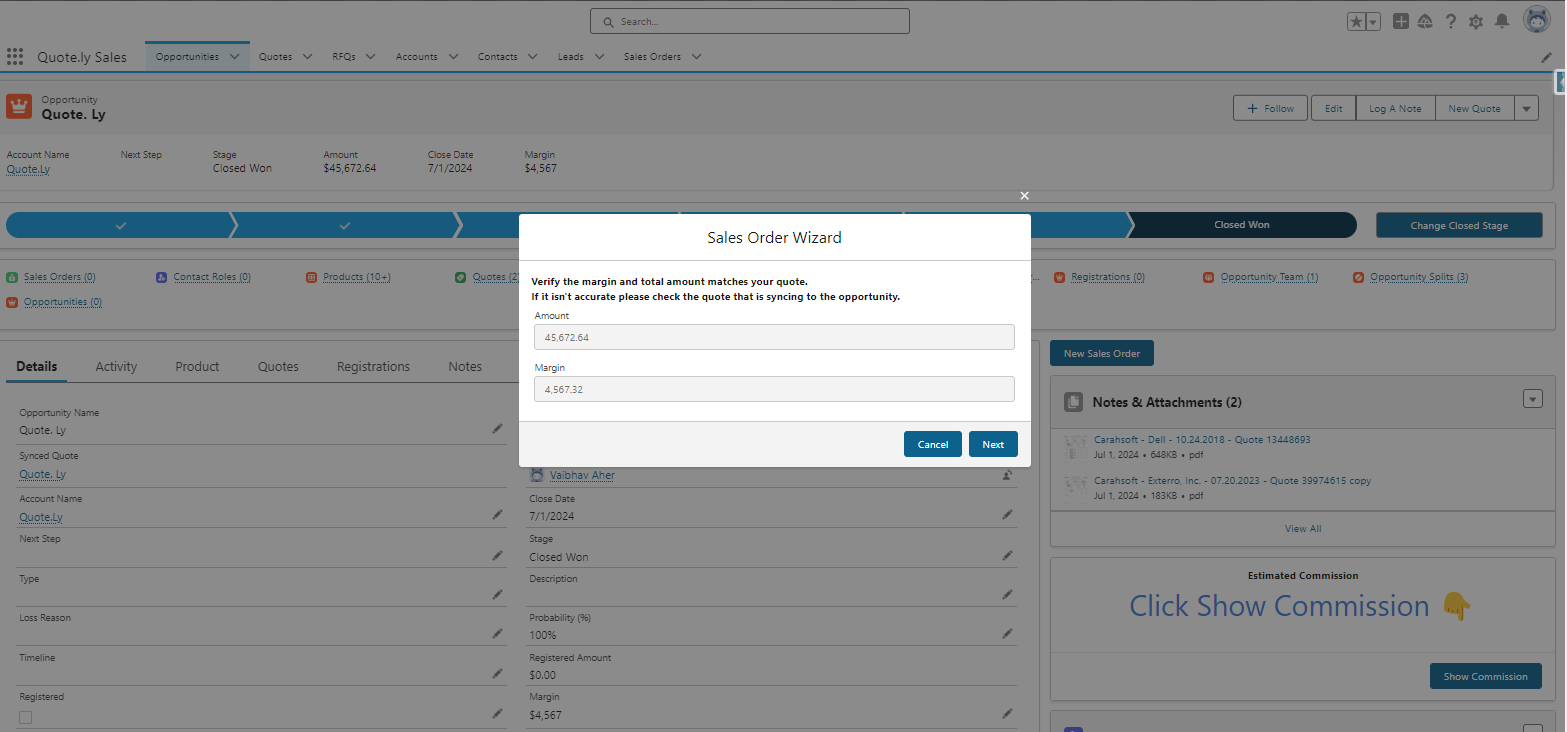
Task: Open more actions dropdown next to New Quote
Action: tap(1526, 108)
